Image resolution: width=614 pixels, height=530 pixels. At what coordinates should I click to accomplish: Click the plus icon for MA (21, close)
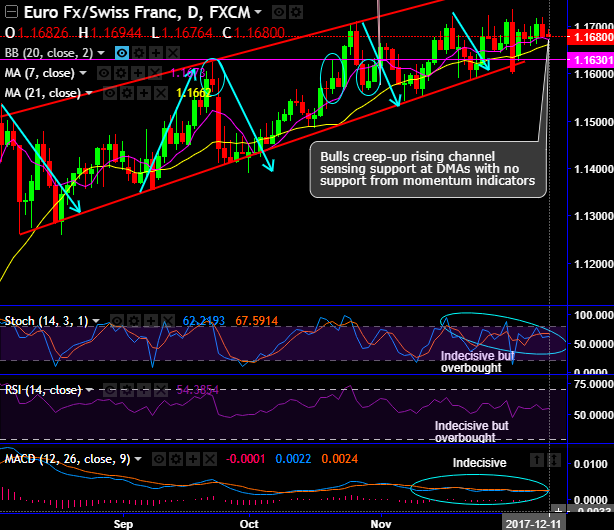144,93
